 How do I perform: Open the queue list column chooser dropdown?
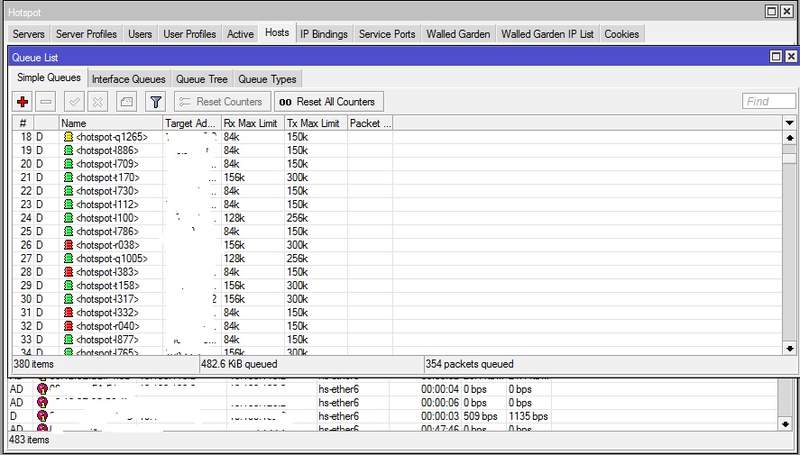click(x=789, y=123)
